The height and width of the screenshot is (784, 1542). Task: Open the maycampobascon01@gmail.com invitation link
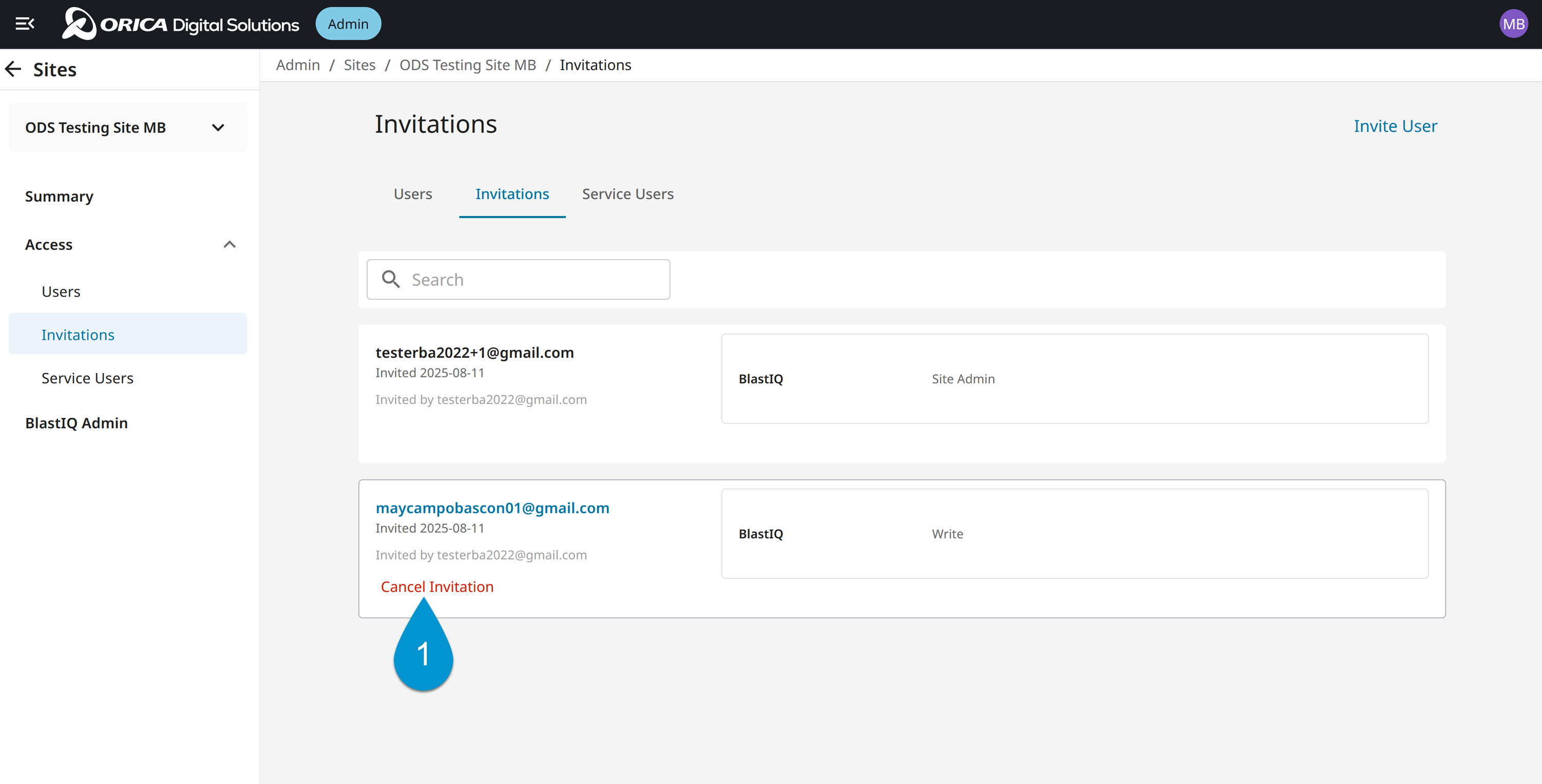point(492,508)
